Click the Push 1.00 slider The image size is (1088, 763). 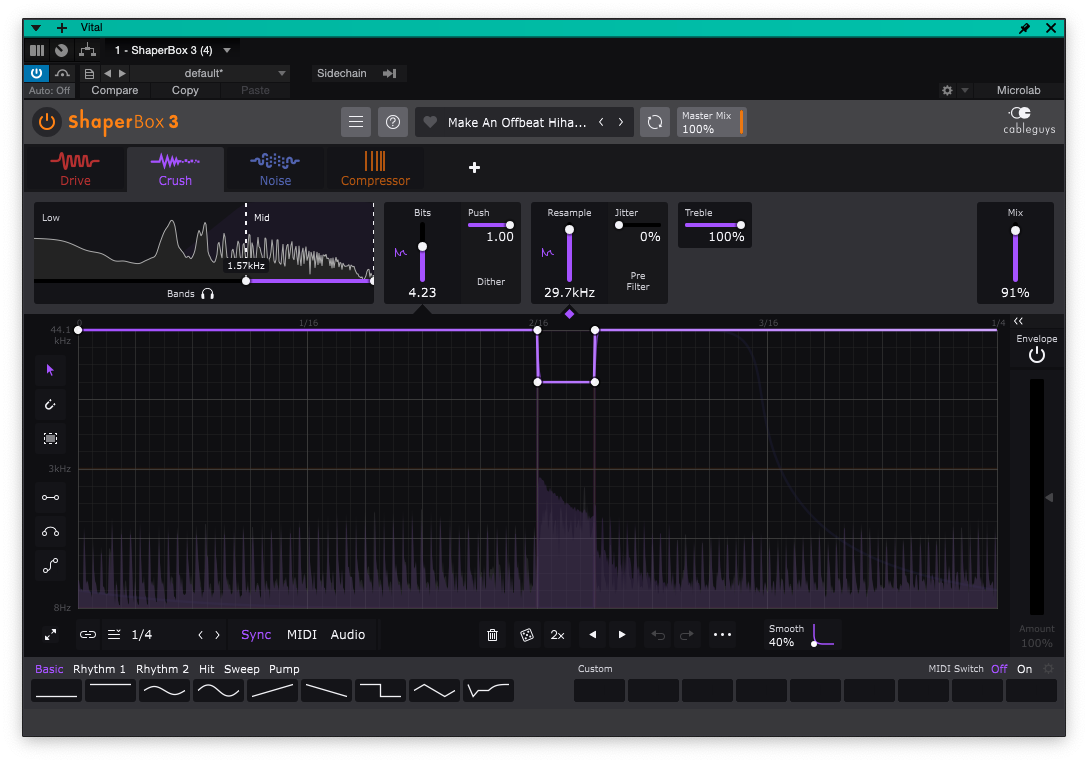pyautogui.click(x=491, y=225)
